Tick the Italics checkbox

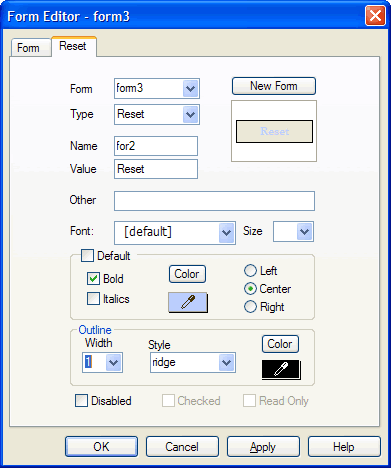93,299
